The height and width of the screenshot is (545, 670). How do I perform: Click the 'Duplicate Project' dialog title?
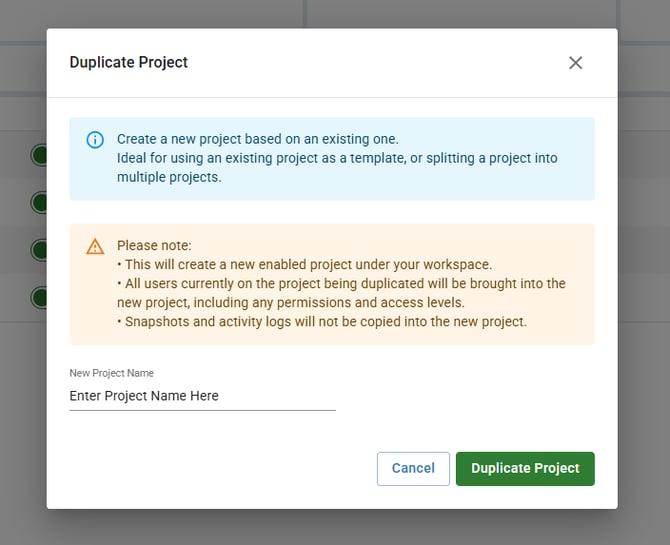coord(129,62)
